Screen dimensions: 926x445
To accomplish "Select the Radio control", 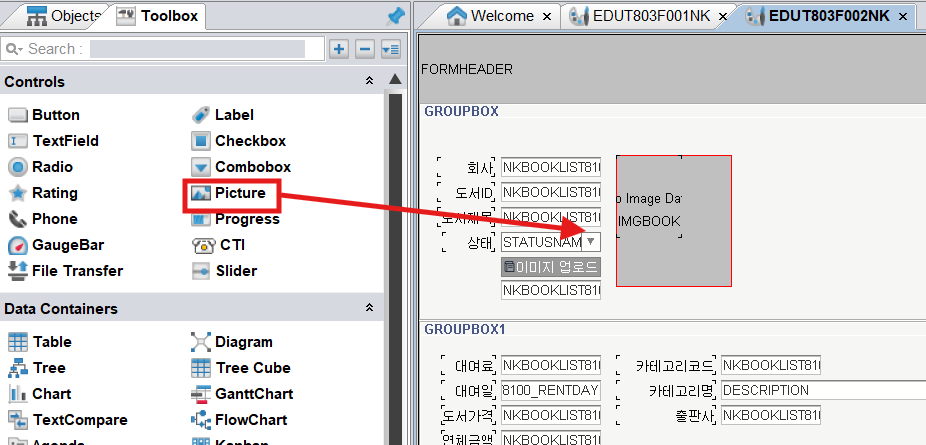I will 41,167.
